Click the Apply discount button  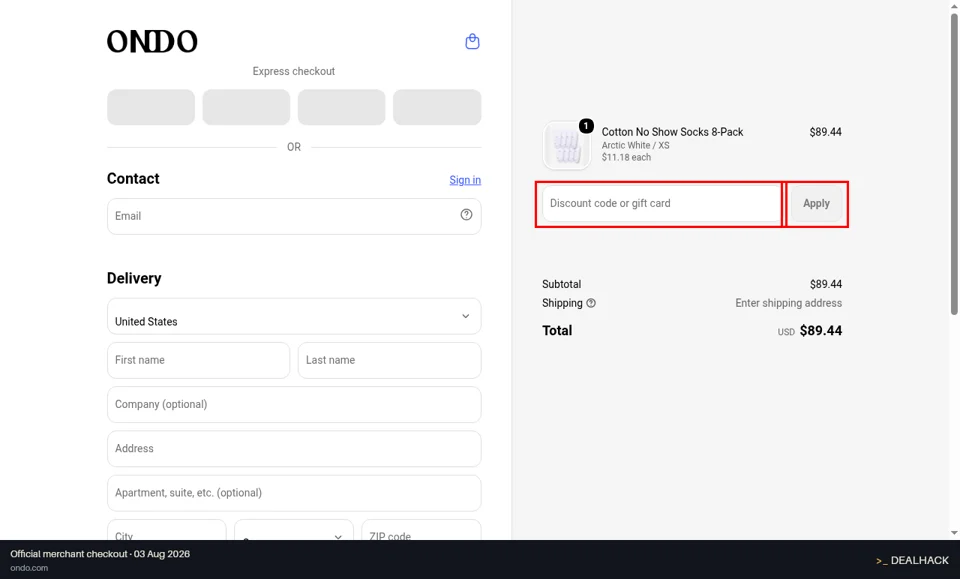tap(816, 203)
